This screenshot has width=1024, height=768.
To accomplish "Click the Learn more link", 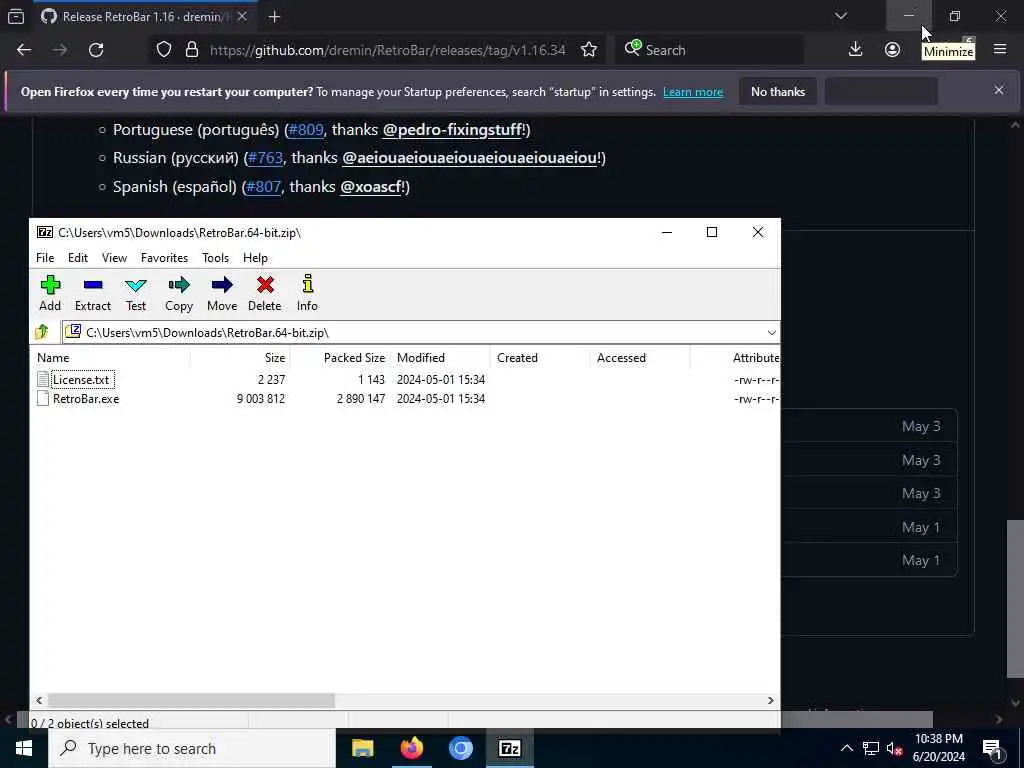I will tap(693, 92).
